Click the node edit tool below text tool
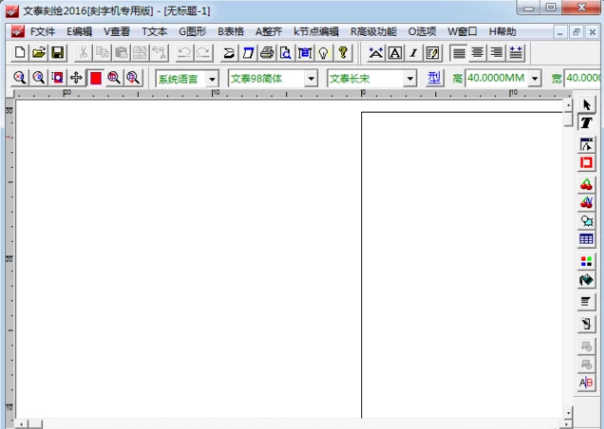The image size is (604, 429). tap(586, 144)
